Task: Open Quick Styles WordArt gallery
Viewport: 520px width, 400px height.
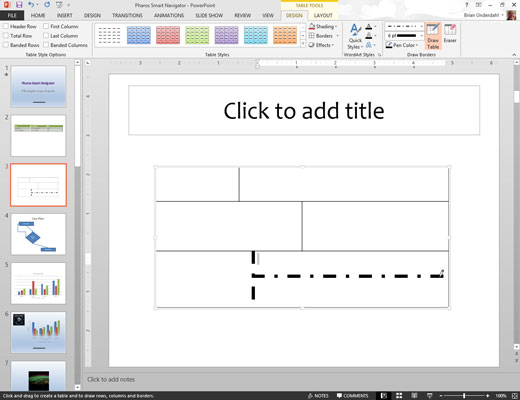Action: (x=355, y=36)
